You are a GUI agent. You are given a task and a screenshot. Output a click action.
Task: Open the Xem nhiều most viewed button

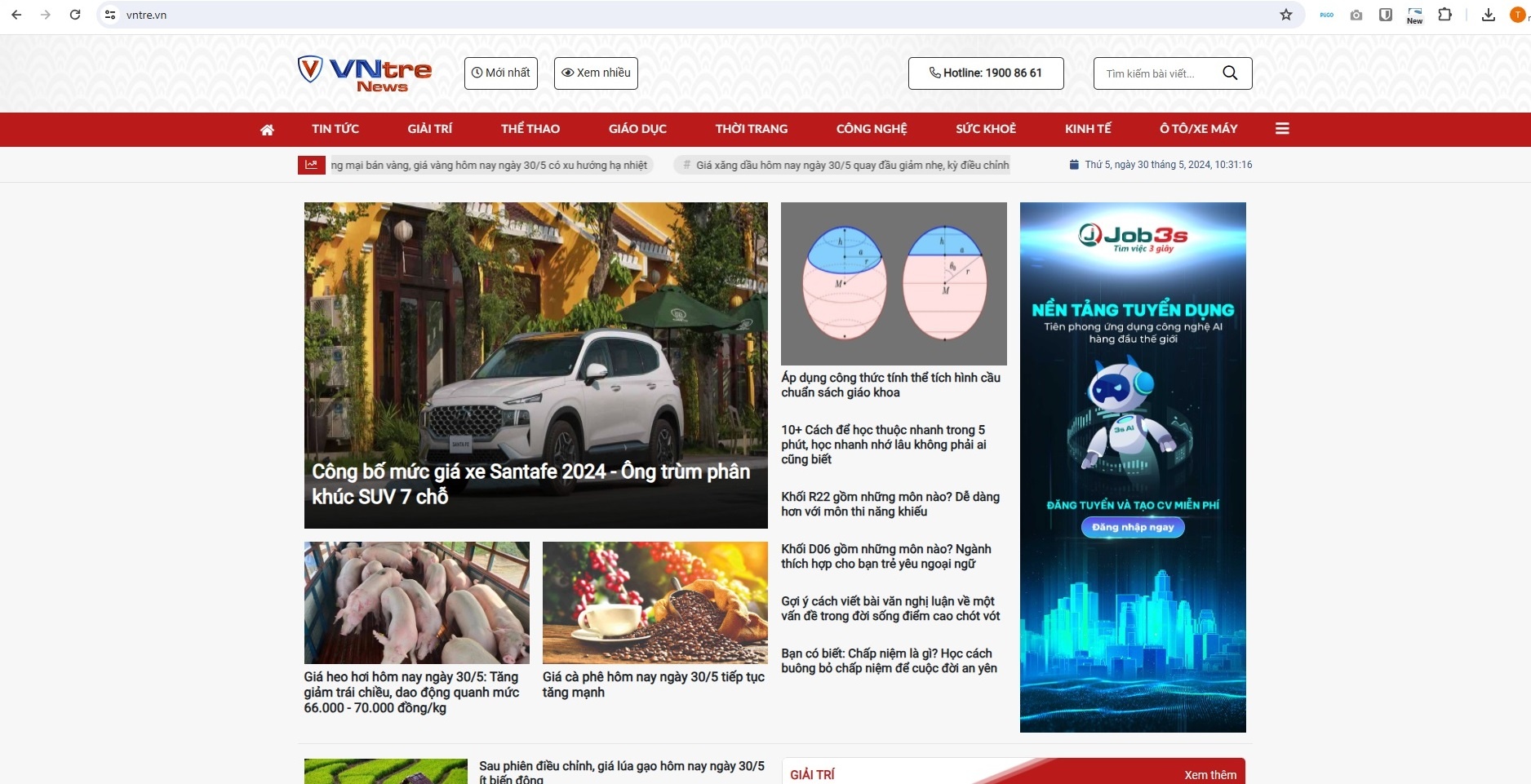[596, 73]
